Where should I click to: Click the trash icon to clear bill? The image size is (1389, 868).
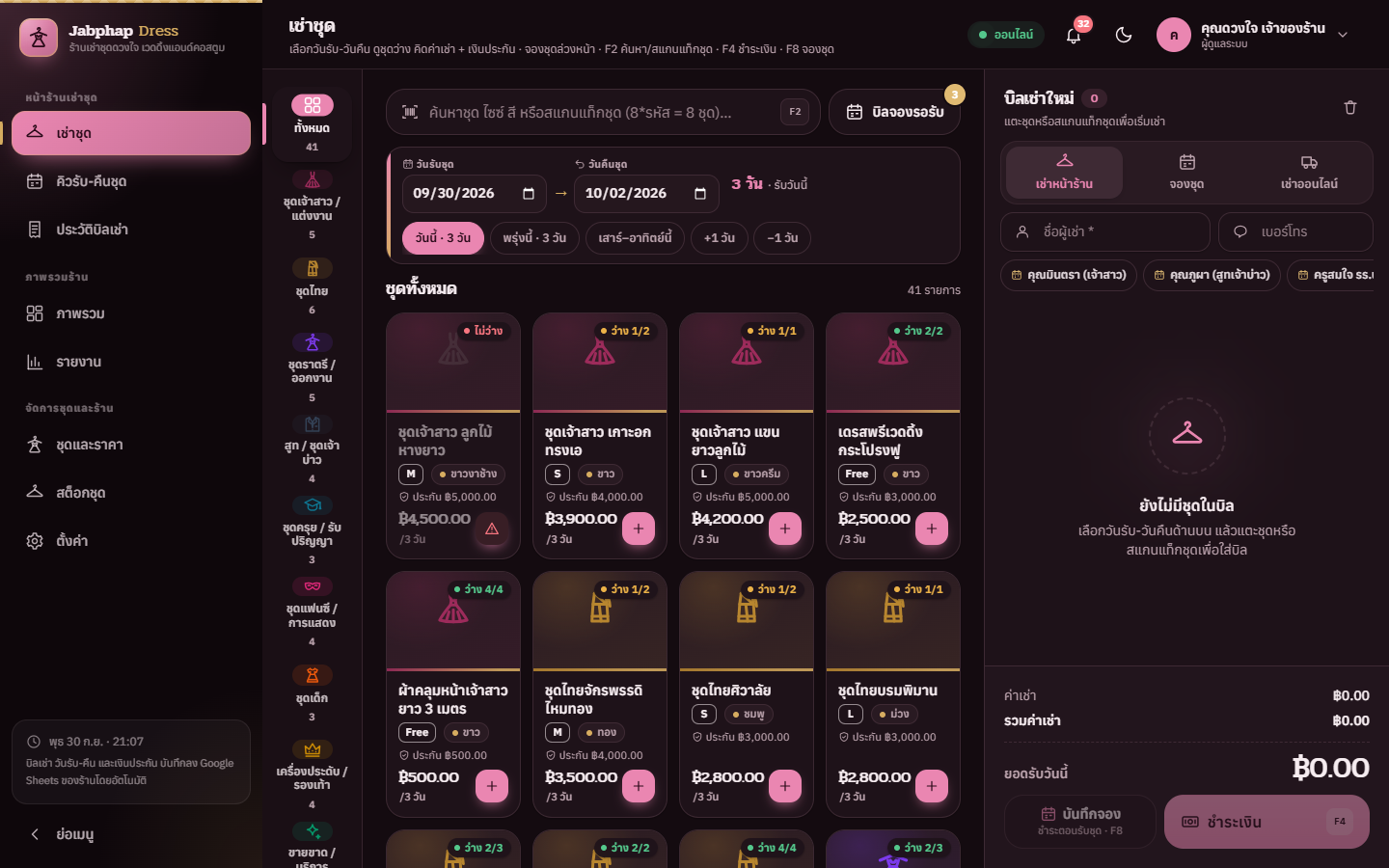1350,108
